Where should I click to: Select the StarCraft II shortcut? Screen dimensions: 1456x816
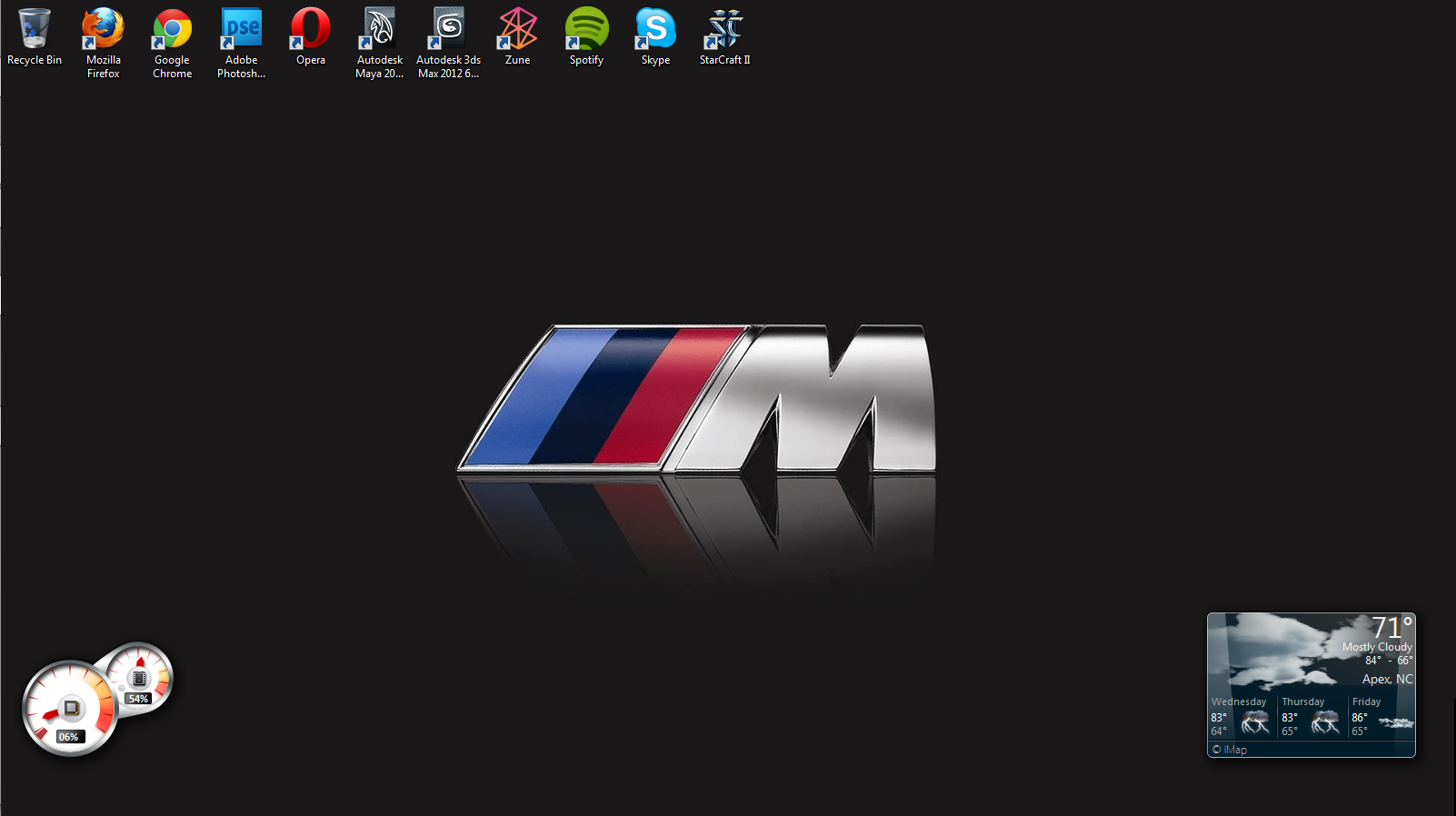click(x=725, y=37)
